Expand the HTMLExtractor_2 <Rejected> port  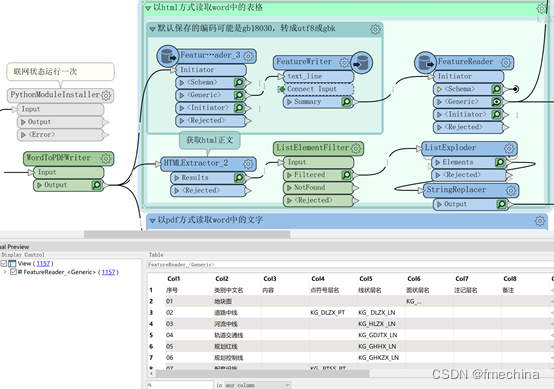[x=177, y=190]
